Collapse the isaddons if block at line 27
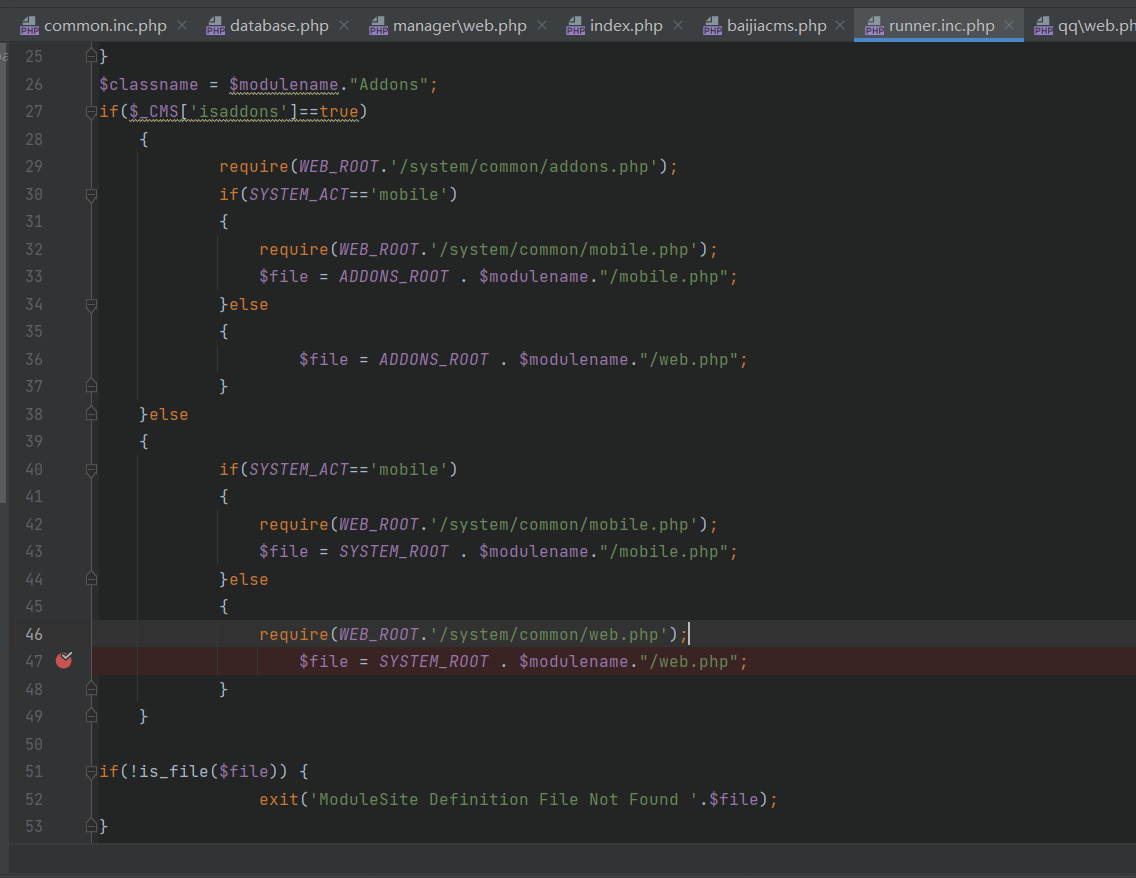The height and width of the screenshot is (878, 1136). [x=91, y=112]
